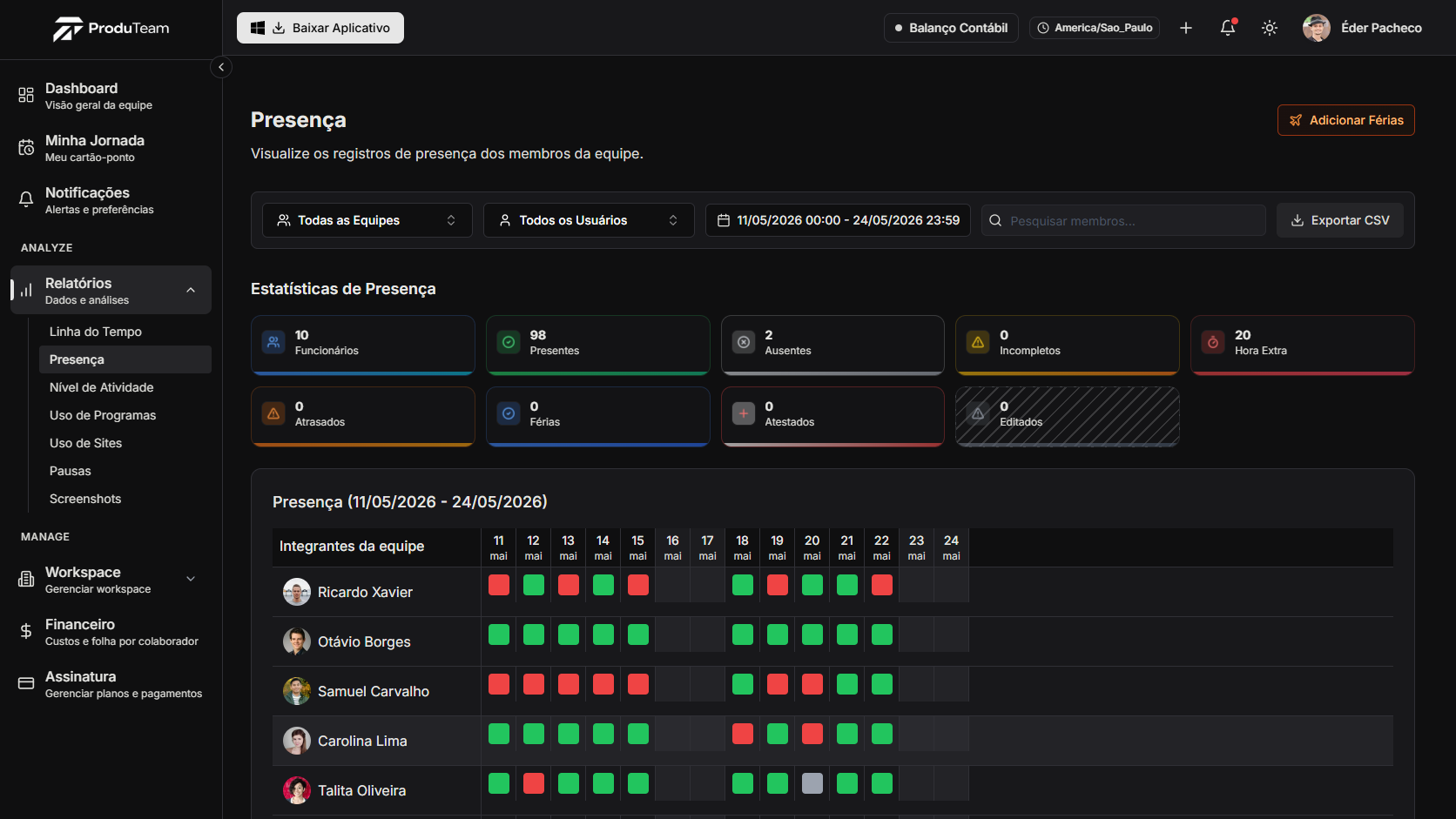Click Baixar Aplicativo button
The width and height of the screenshot is (1456, 819).
pos(320,28)
